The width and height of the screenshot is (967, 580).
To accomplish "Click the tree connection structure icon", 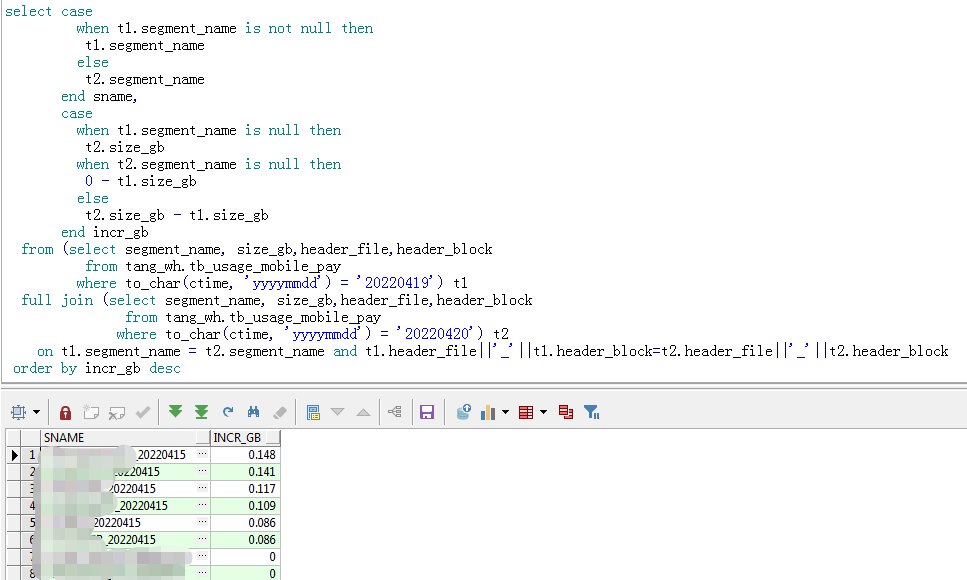I will (393, 412).
